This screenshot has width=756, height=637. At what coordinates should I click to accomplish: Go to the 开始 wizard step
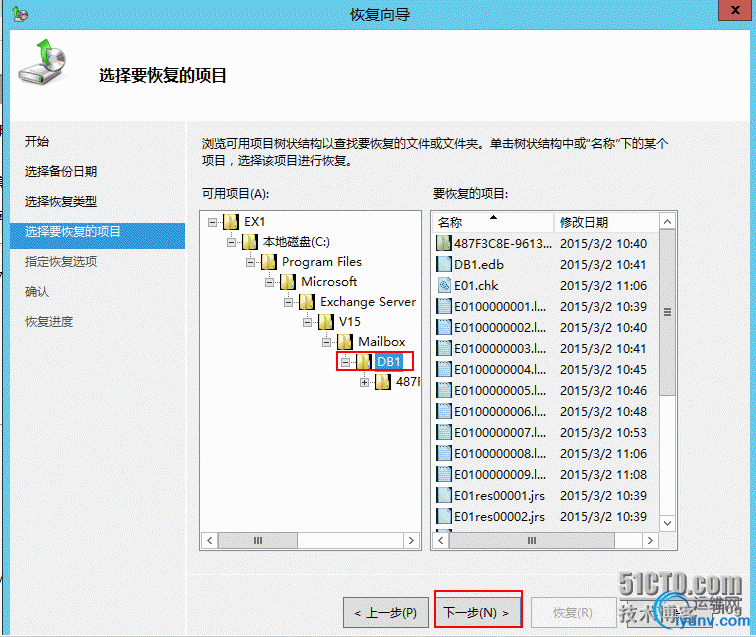[37, 141]
